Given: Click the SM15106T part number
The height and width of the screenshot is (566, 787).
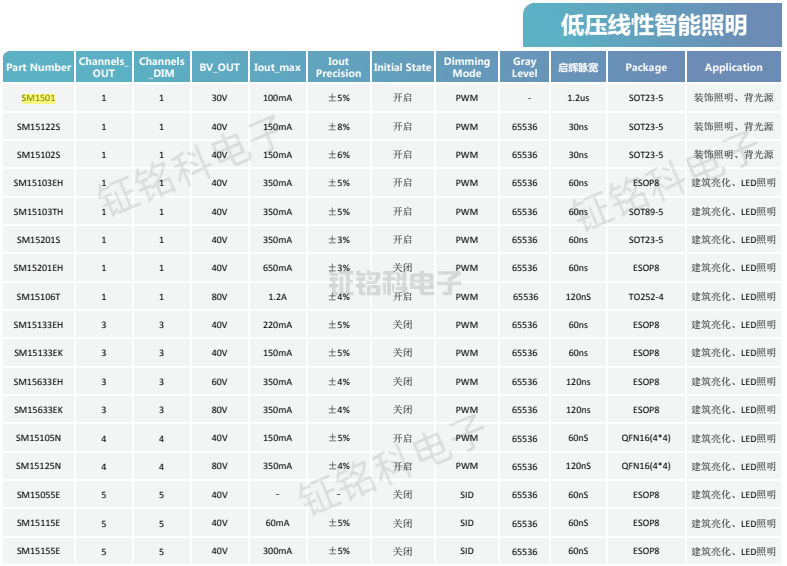Looking at the screenshot, I should click(38, 297).
